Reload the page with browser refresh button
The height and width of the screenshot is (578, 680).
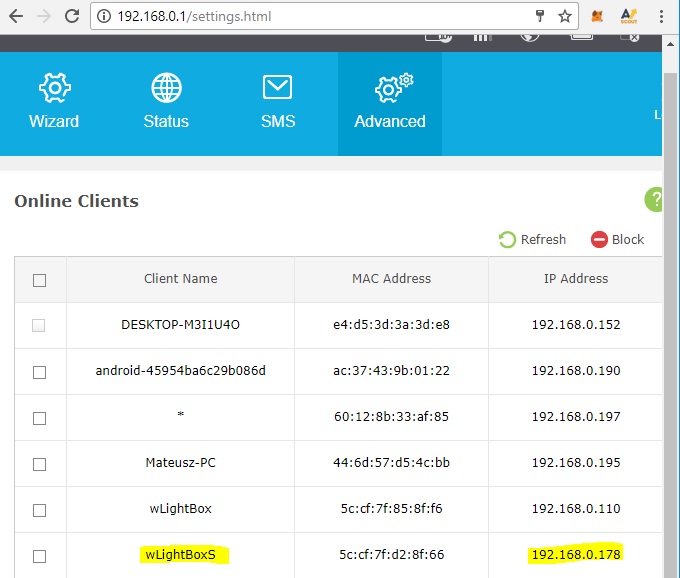coord(71,16)
